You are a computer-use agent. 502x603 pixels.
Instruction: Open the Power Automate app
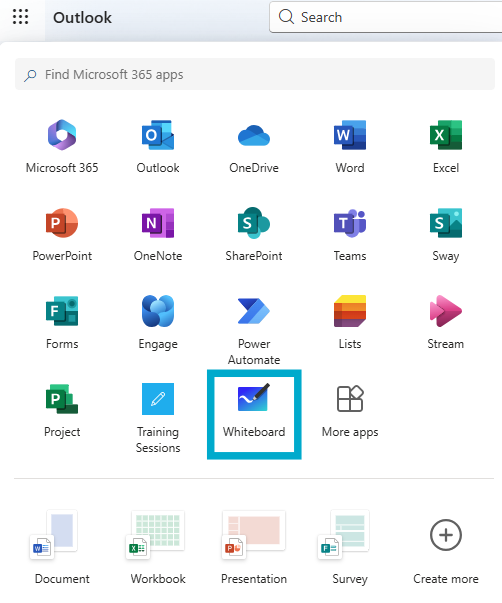pyautogui.click(x=254, y=331)
